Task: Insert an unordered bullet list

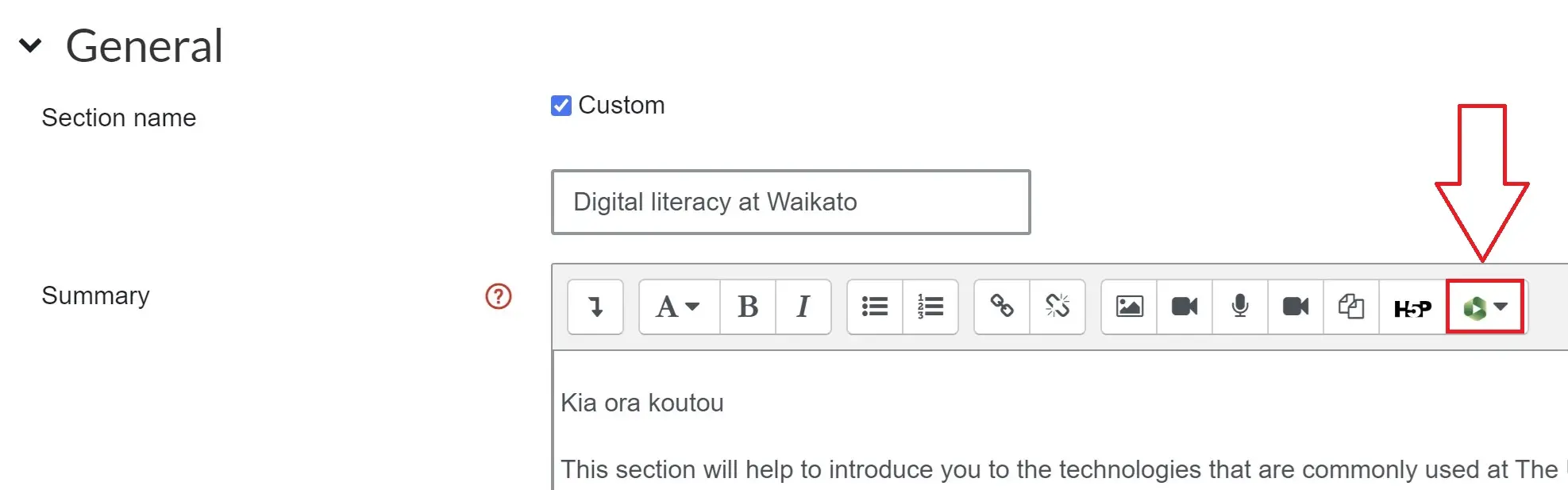Action: tap(875, 307)
